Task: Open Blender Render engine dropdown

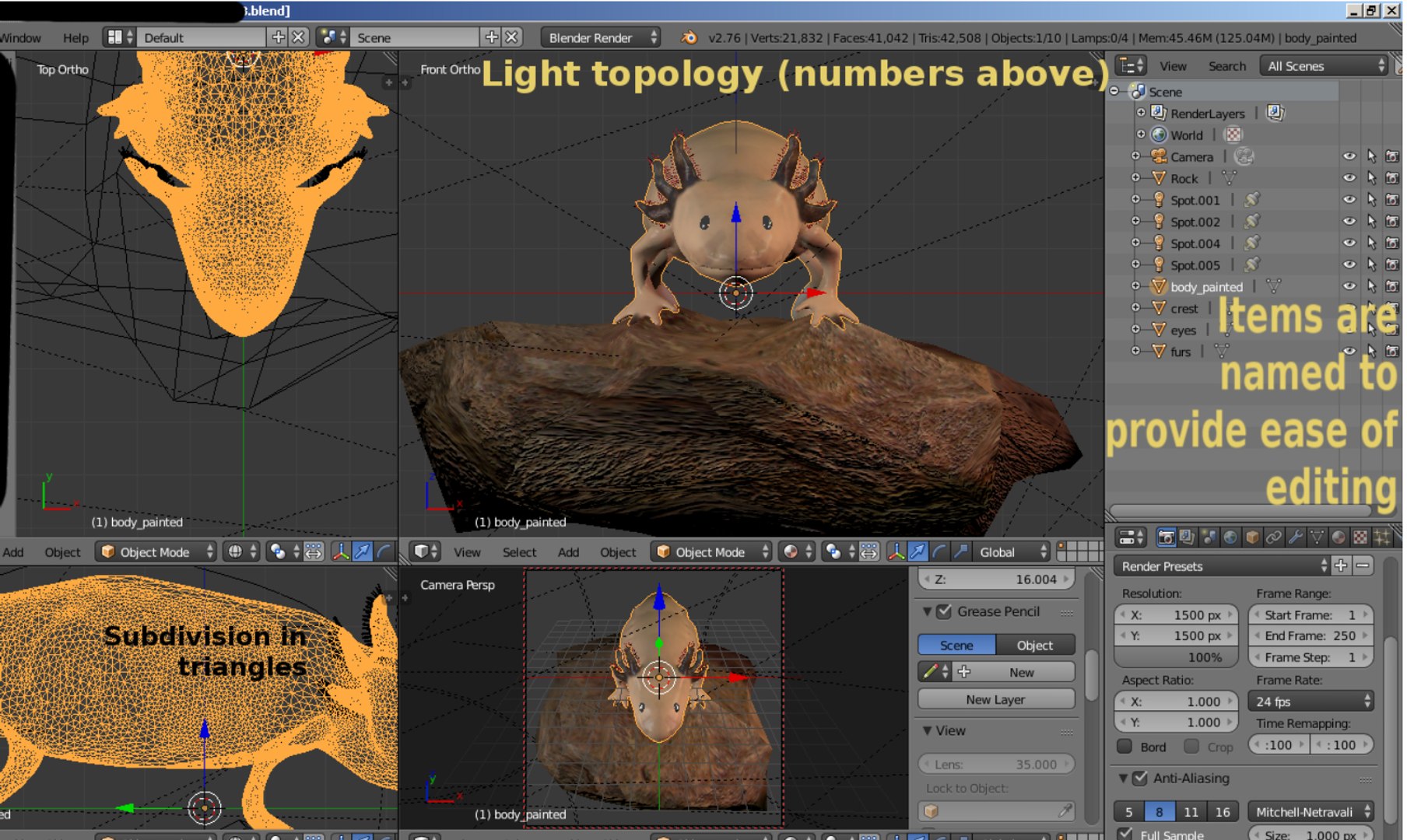Action: (x=601, y=37)
